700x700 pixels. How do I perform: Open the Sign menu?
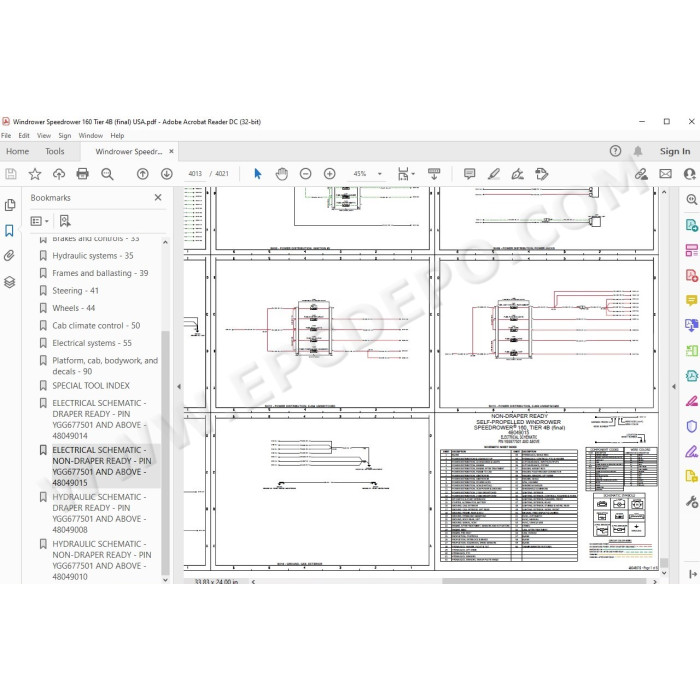tap(65, 135)
